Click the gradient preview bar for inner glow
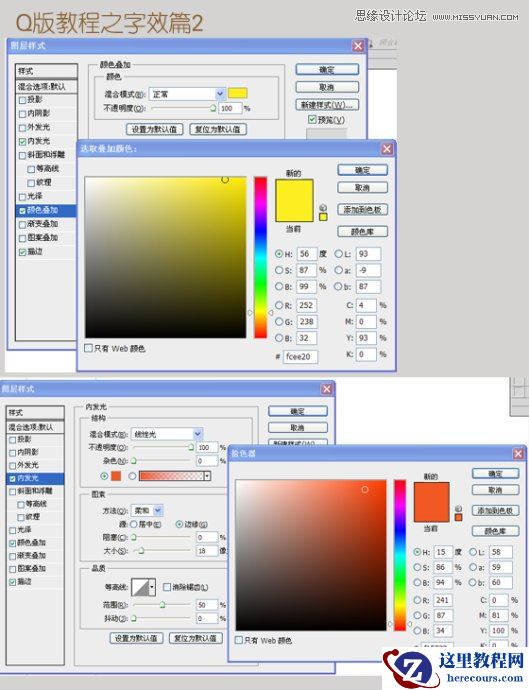The image size is (529, 690). tap(172, 476)
